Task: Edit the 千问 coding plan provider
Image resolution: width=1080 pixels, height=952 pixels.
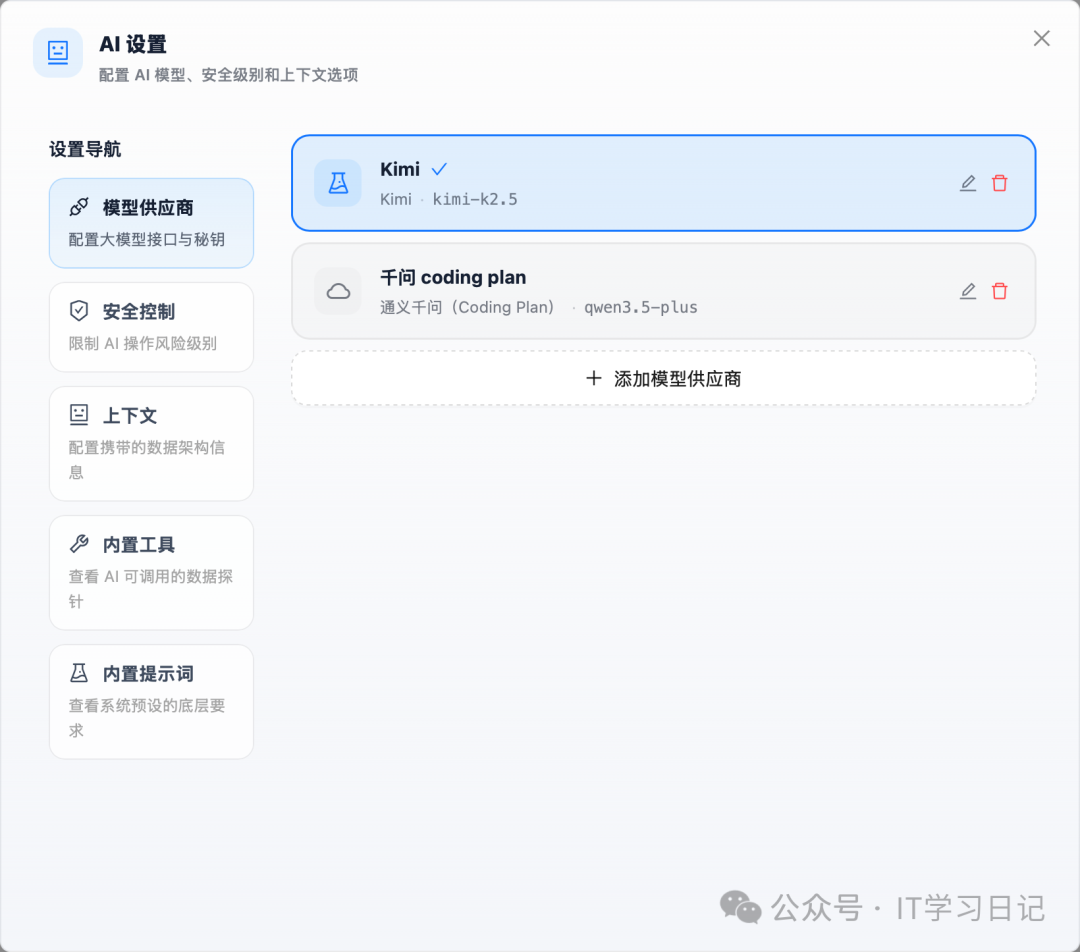Action: [x=968, y=291]
